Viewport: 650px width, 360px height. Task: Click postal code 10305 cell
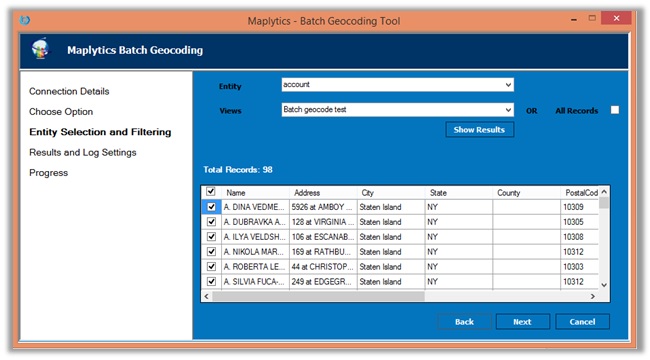(580, 221)
